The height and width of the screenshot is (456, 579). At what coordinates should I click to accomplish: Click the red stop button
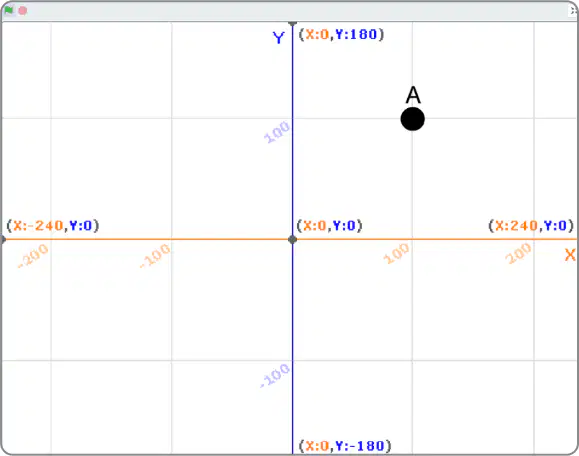[x=23, y=11]
